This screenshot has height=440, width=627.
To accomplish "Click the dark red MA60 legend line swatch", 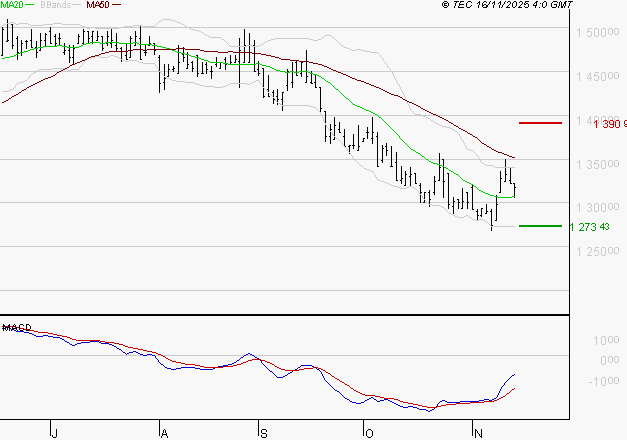I will click(116, 5).
